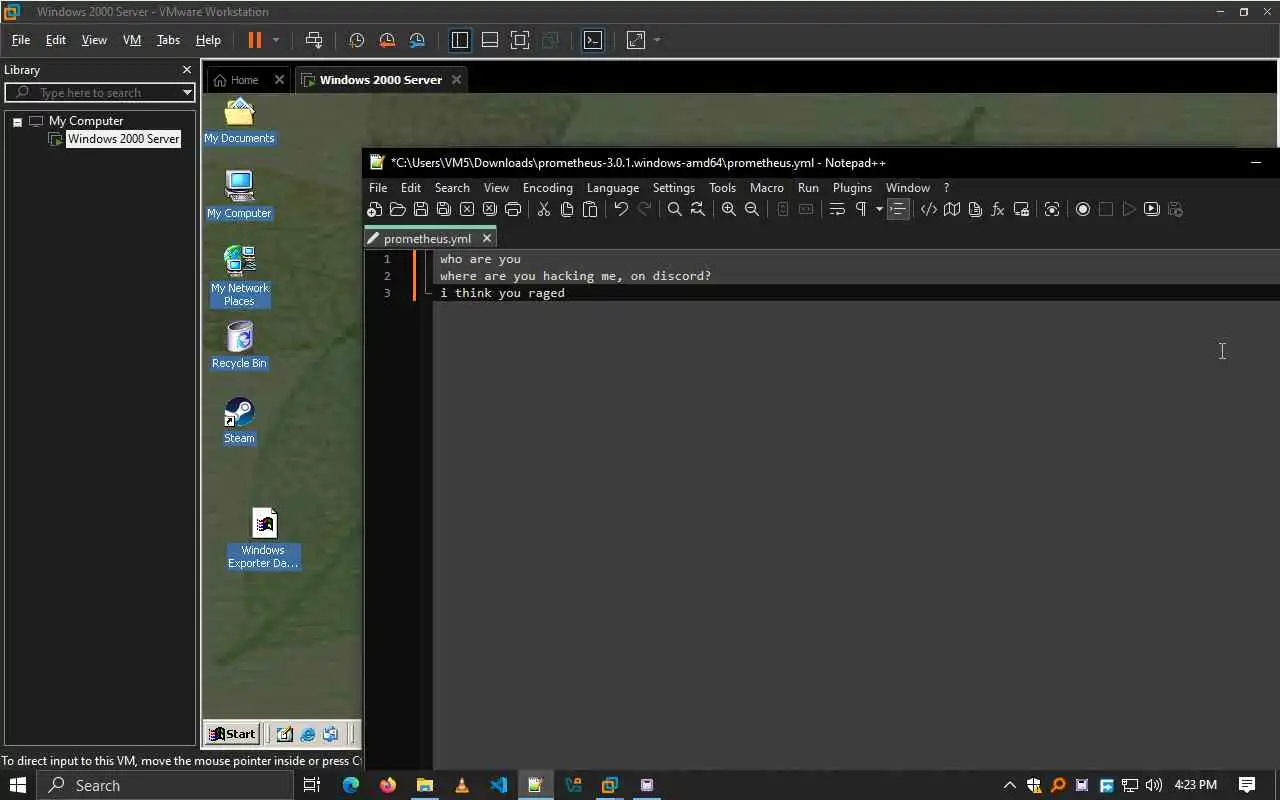Click VMware Send Ctrl+Alt+Del icon
The height and width of the screenshot is (800, 1280).
coord(314,40)
